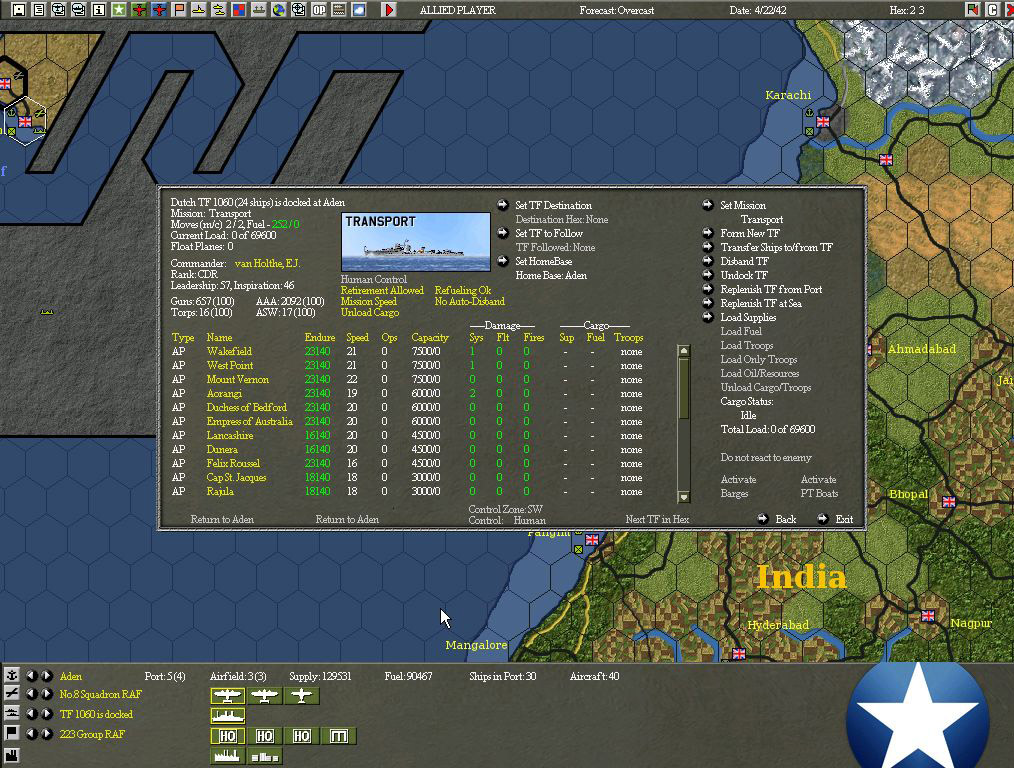Click the cloud weather toolbar icon
The width and height of the screenshot is (1014, 768).
pyautogui.click(x=359, y=10)
